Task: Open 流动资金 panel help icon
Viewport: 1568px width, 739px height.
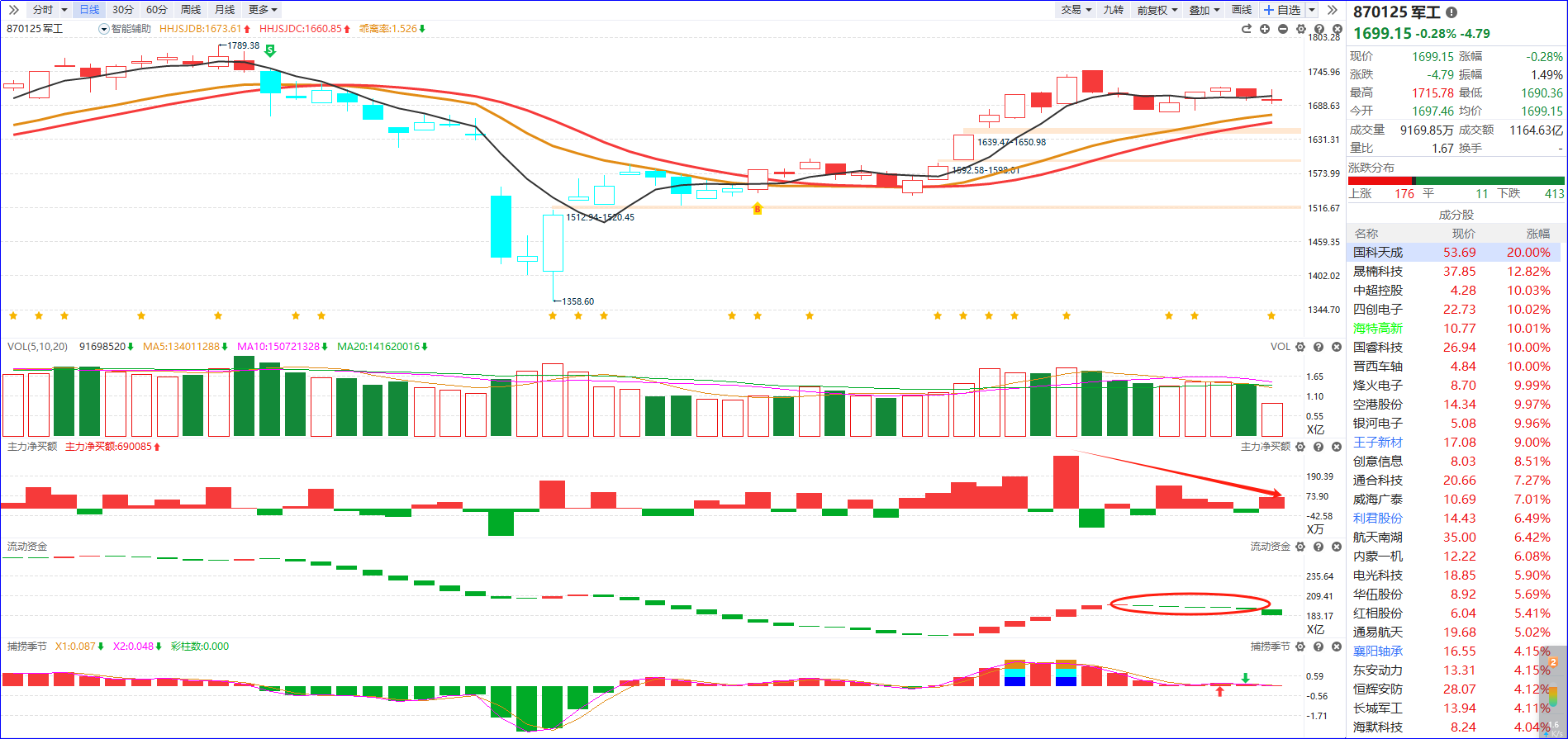Action: click(x=1319, y=547)
